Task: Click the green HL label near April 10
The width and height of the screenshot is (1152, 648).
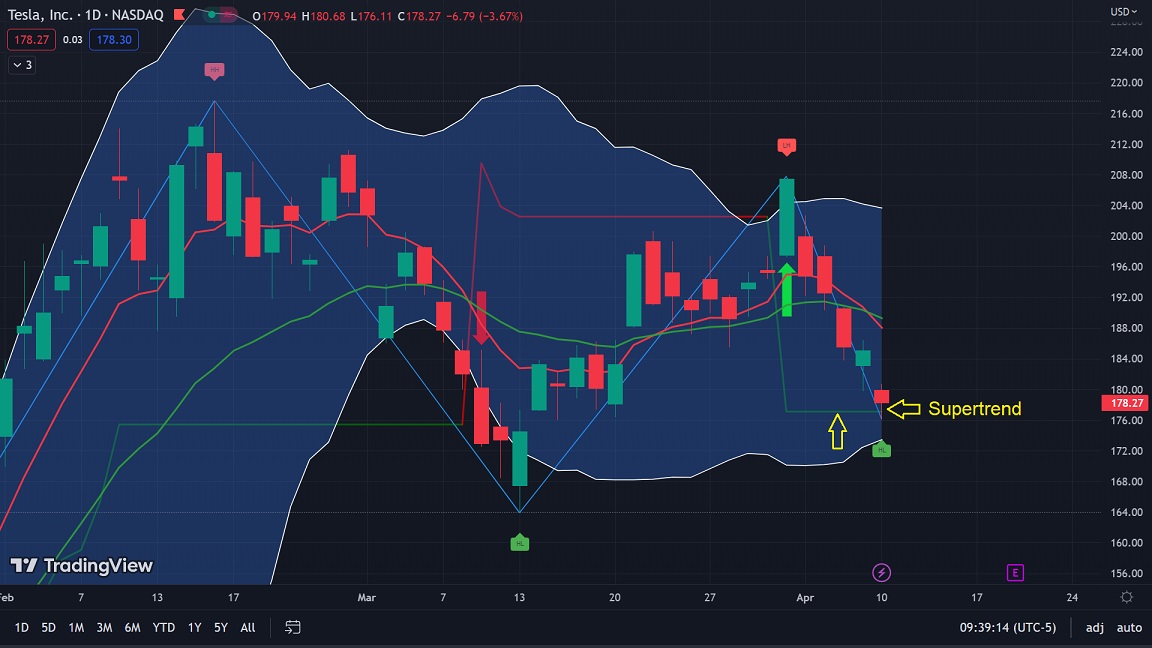Action: tap(881, 449)
